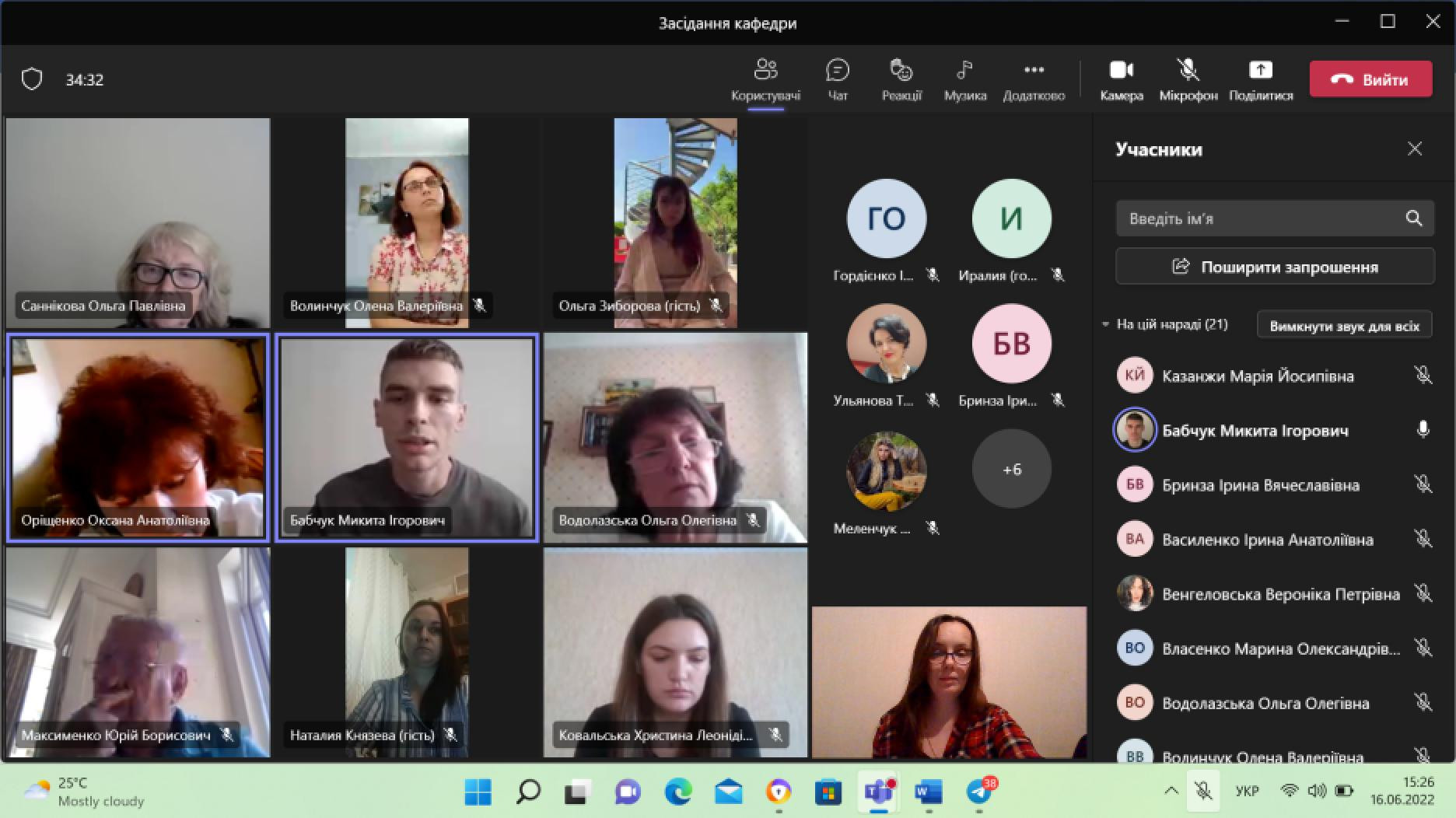
Task: Open the Windows Start menu
Action: tap(478, 792)
